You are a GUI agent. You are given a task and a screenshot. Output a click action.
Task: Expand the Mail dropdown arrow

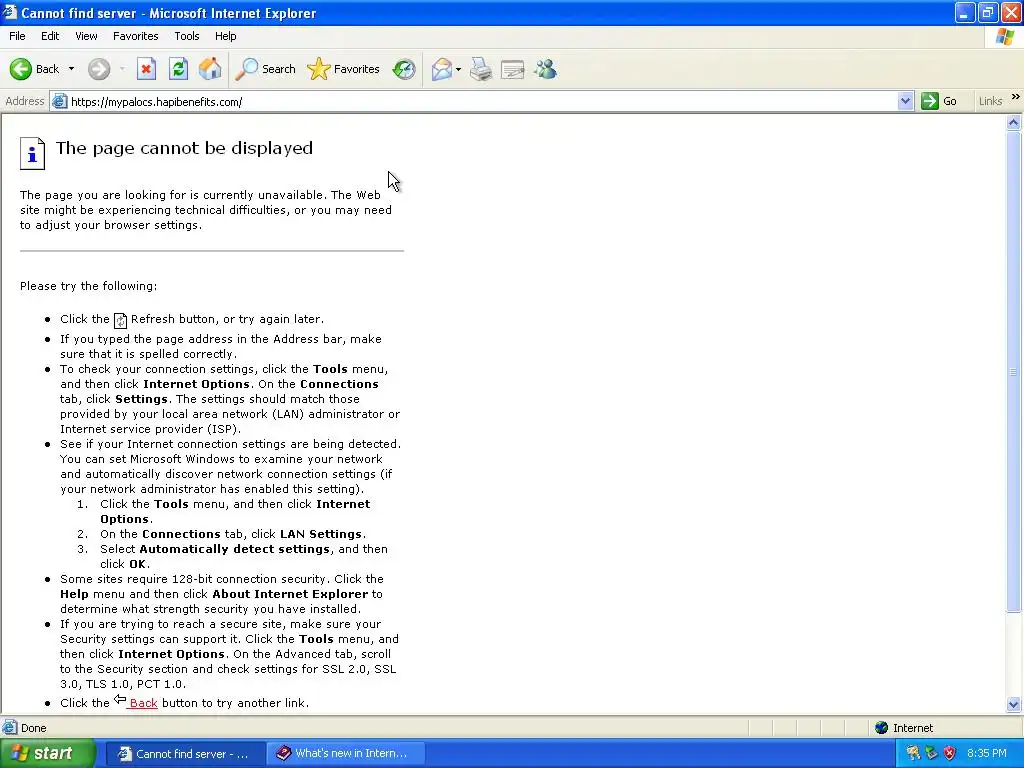[458, 69]
